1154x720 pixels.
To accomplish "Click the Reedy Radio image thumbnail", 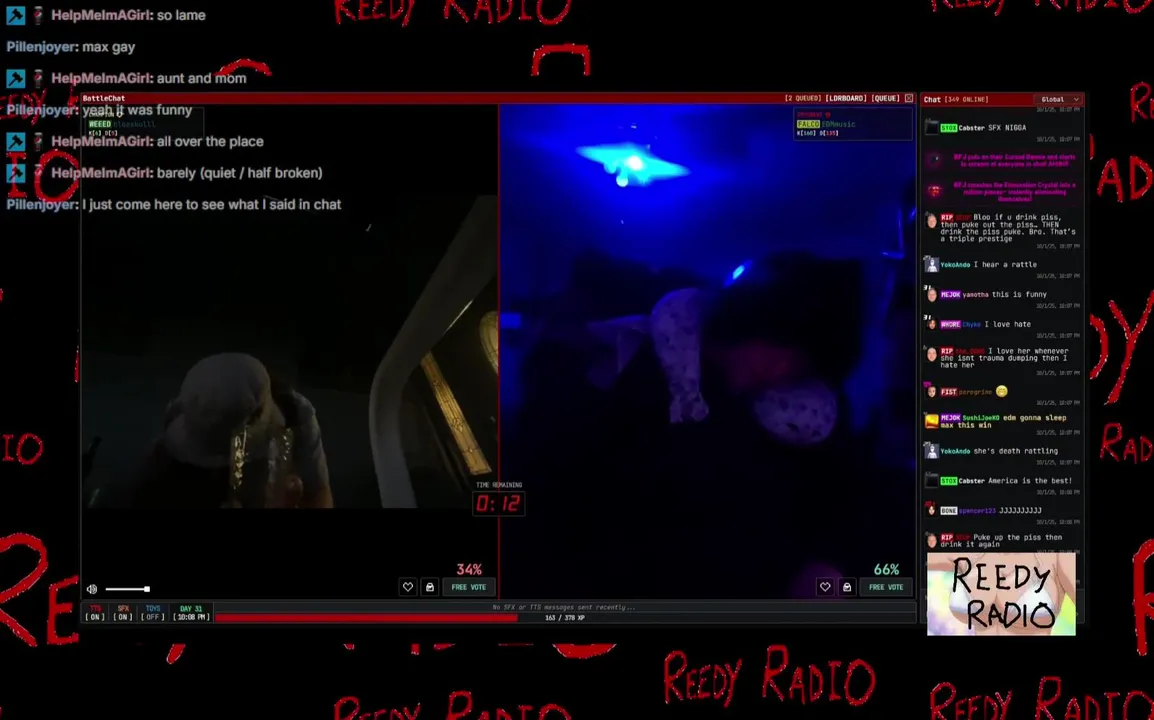I will tap(1001, 594).
